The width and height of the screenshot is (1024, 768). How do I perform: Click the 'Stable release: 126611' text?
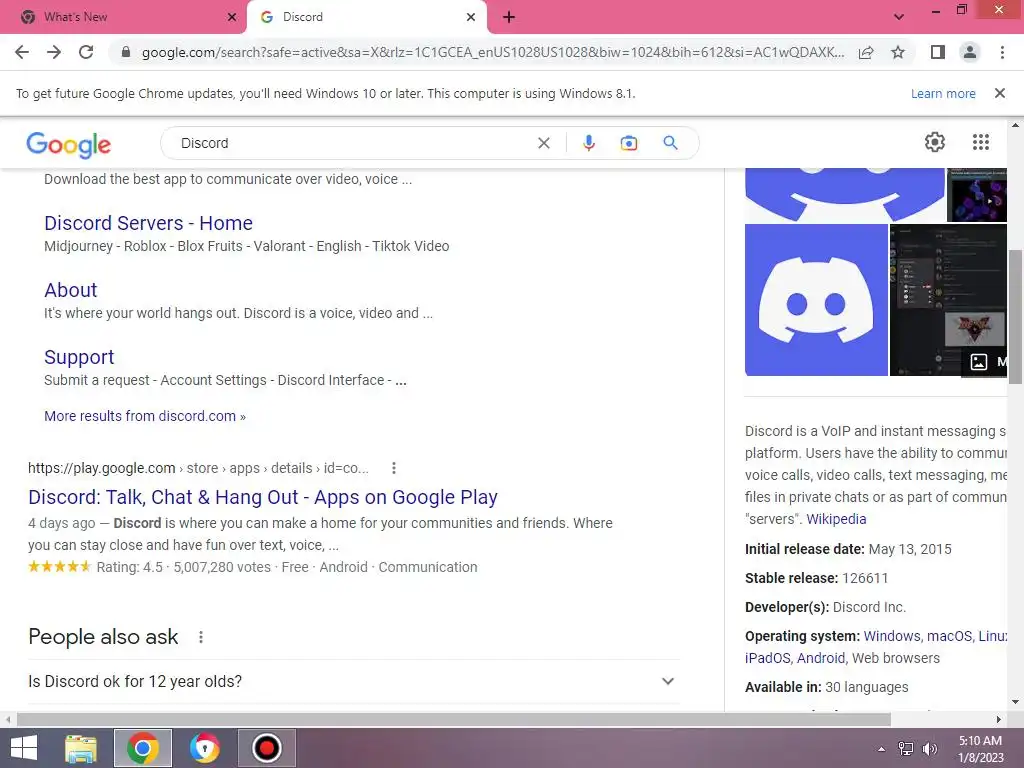816,579
